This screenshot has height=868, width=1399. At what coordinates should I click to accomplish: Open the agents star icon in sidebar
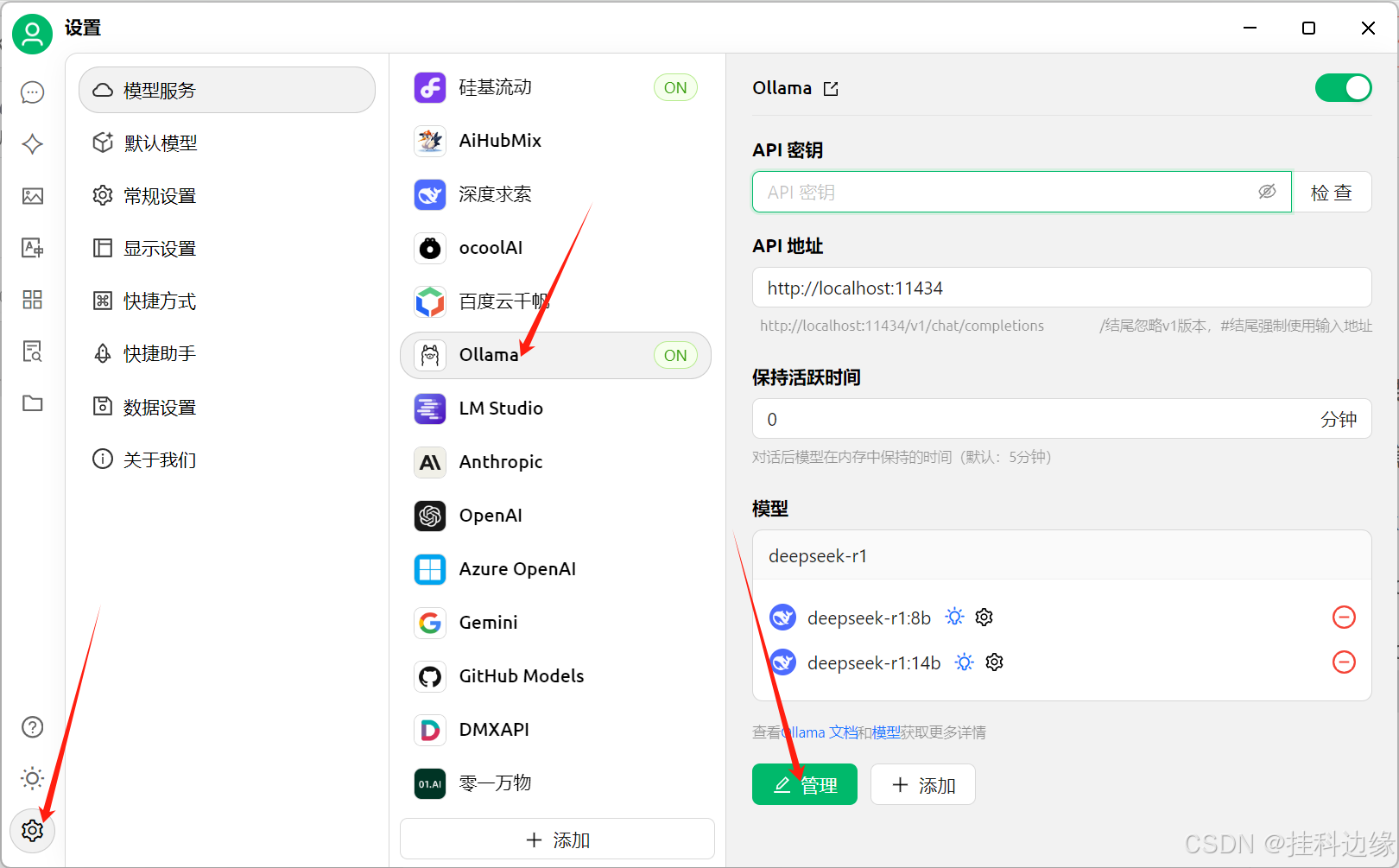pyautogui.click(x=33, y=144)
